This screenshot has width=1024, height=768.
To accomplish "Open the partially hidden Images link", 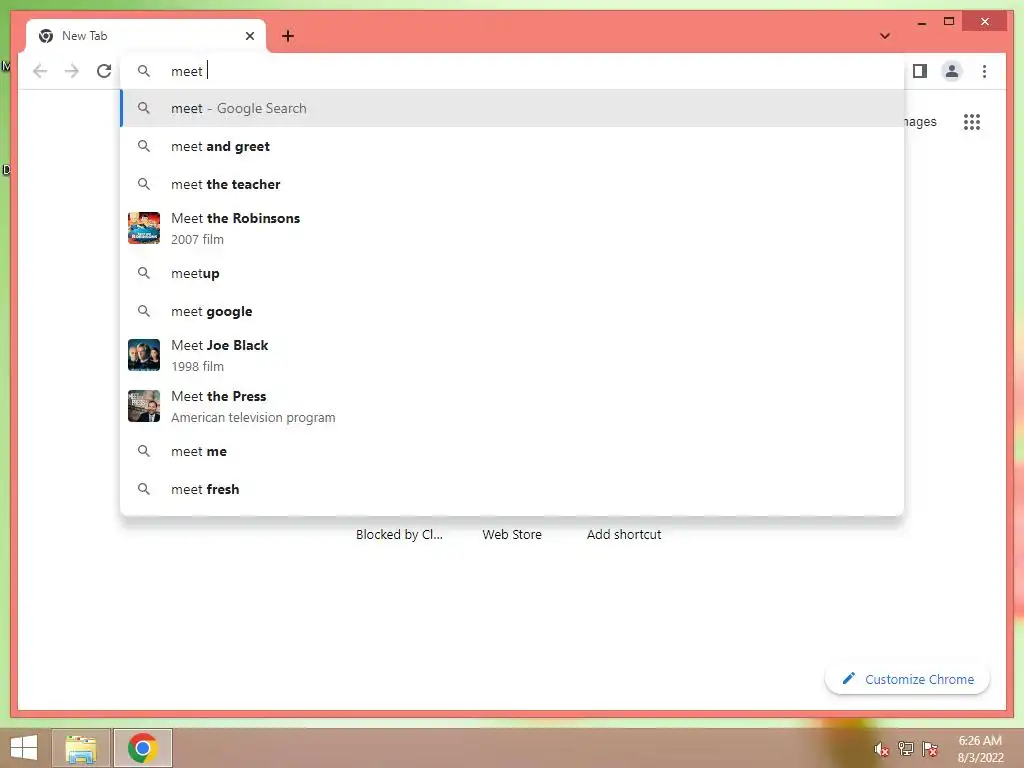I will pyautogui.click(x=920, y=122).
